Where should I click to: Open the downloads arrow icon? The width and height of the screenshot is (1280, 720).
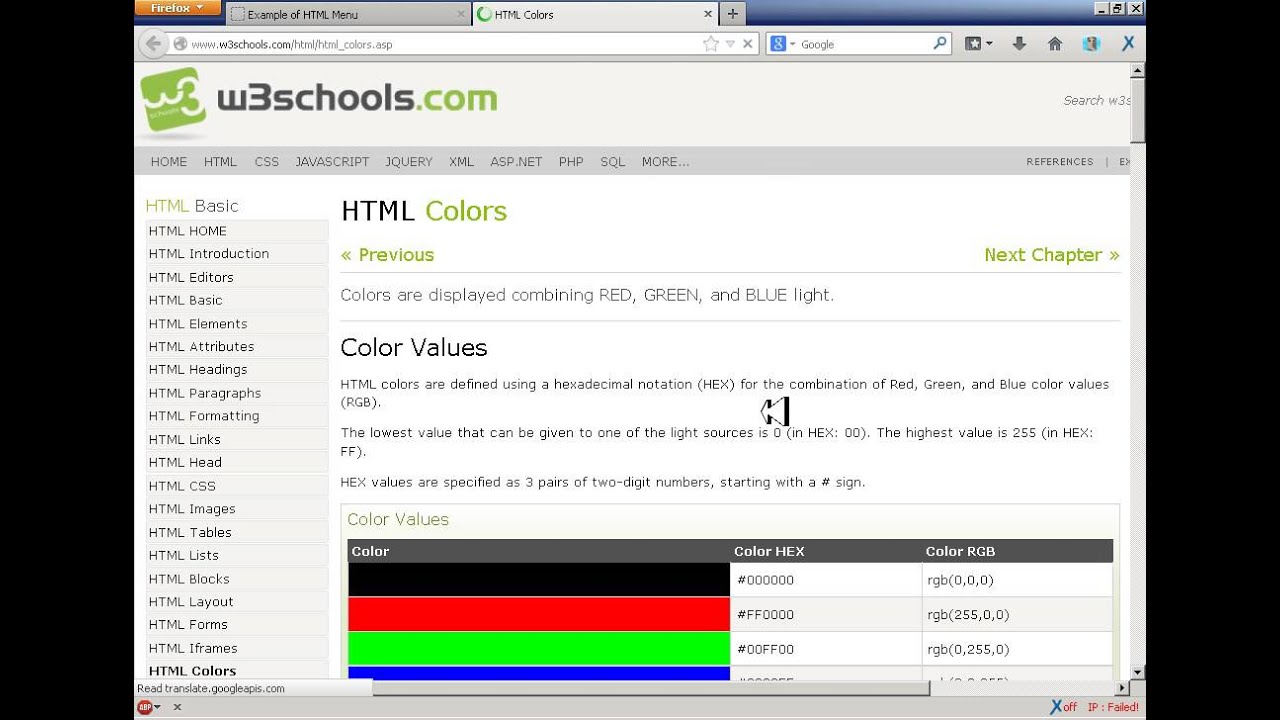tap(1019, 44)
